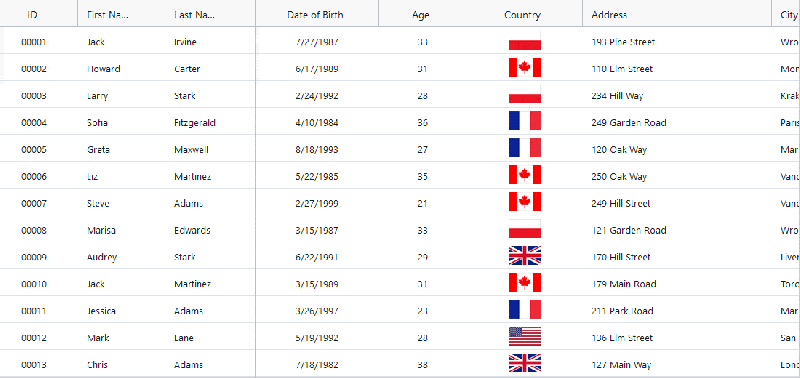The image size is (800, 378).
Task: Click address cell 249 Hill Street
Action: (621, 203)
